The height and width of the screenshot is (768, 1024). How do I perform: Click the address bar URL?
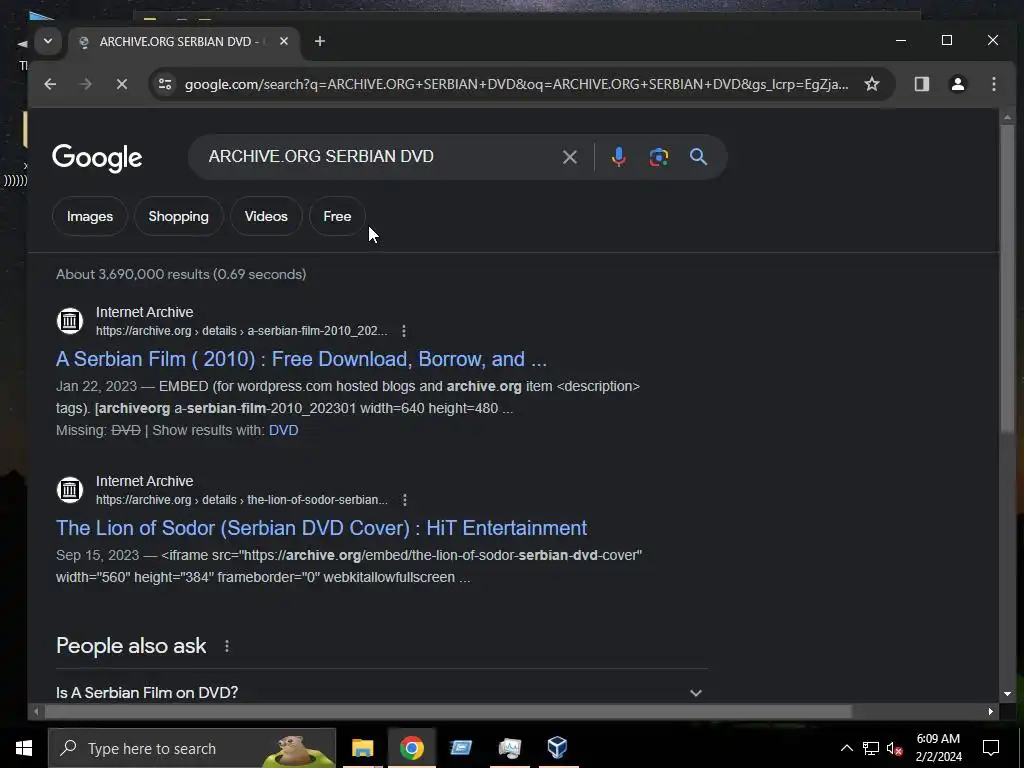[x=516, y=84]
